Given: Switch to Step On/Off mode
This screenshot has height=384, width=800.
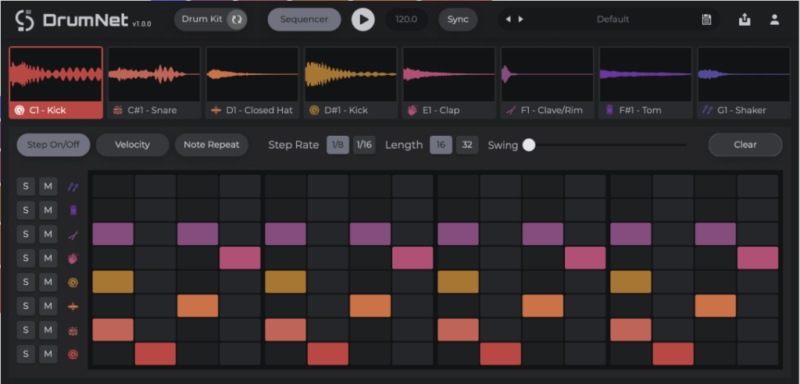Looking at the screenshot, I should 54,145.
